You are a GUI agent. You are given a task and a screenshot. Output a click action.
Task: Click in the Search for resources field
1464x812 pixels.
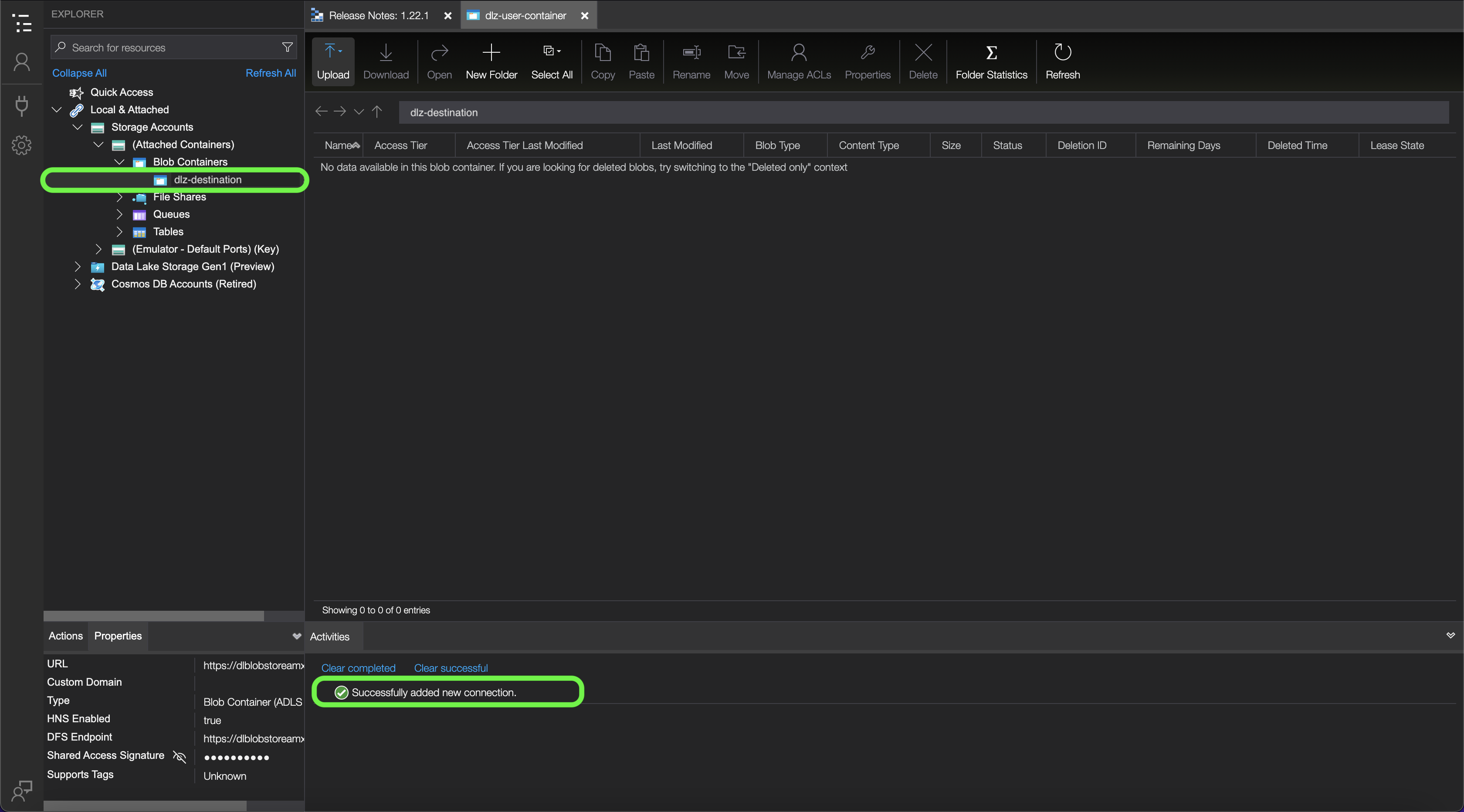(170, 48)
